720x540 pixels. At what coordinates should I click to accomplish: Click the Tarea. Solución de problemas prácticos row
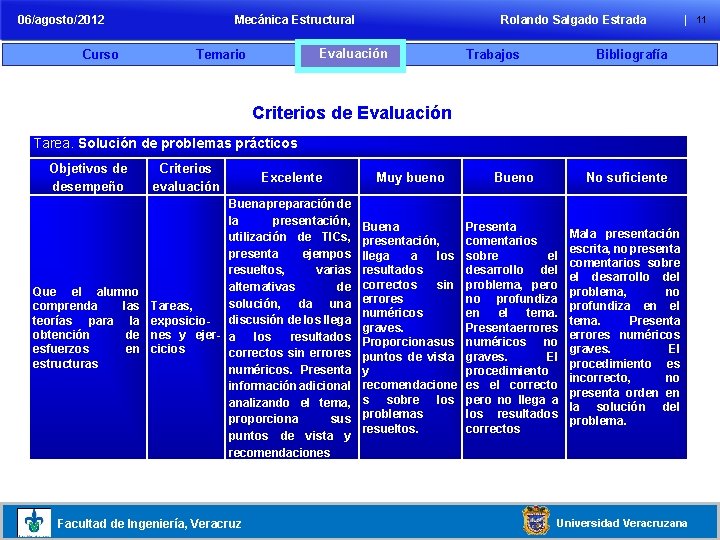358,146
